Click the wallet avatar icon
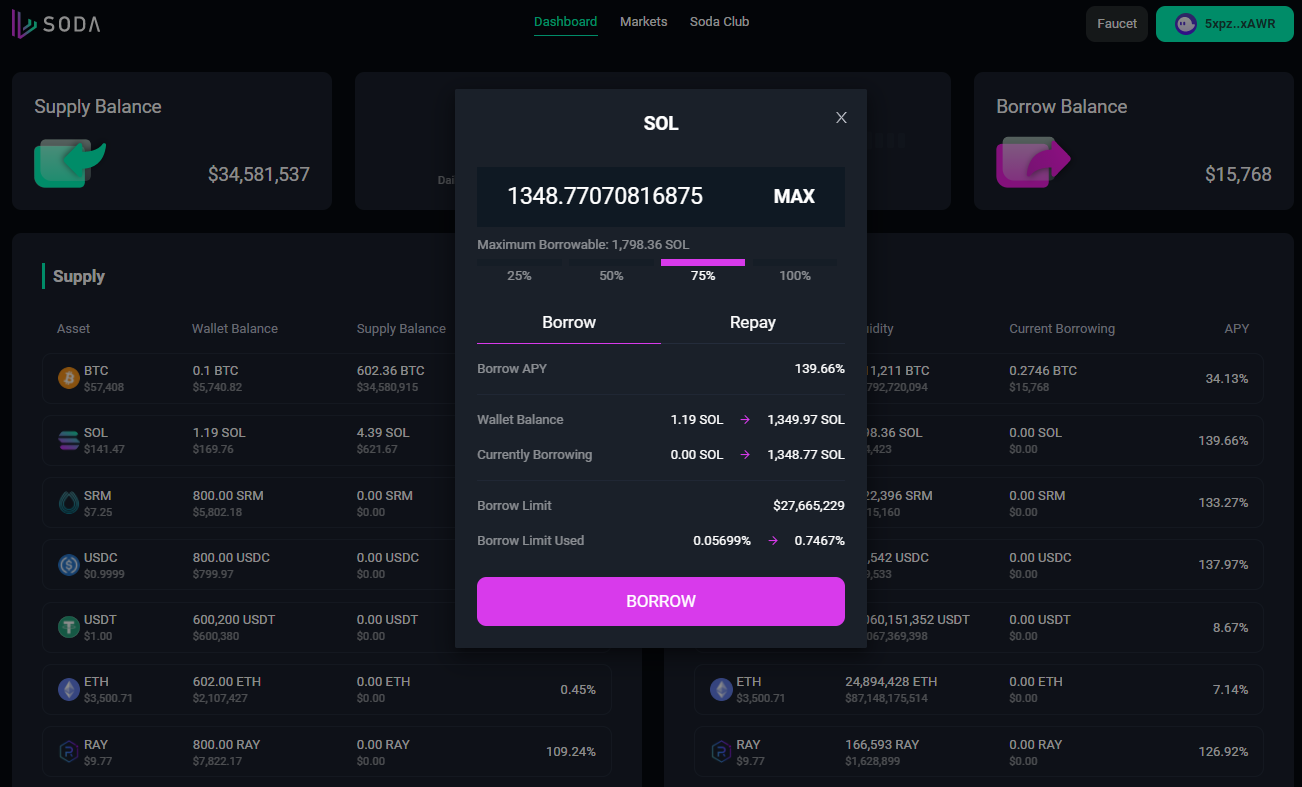Viewport: 1302px width, 787px height. 1186,24
